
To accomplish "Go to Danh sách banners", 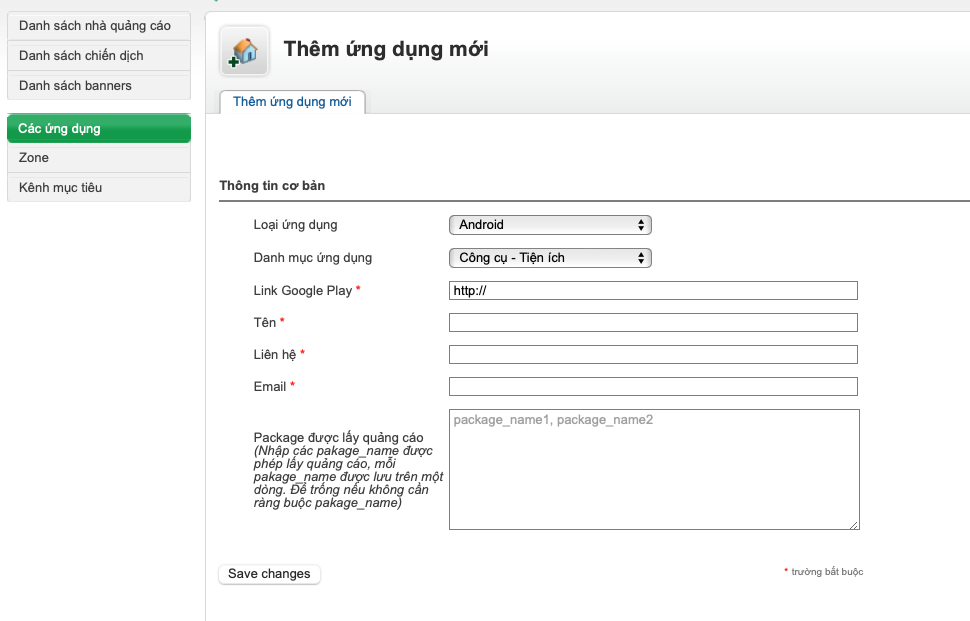I will [99, 85].
